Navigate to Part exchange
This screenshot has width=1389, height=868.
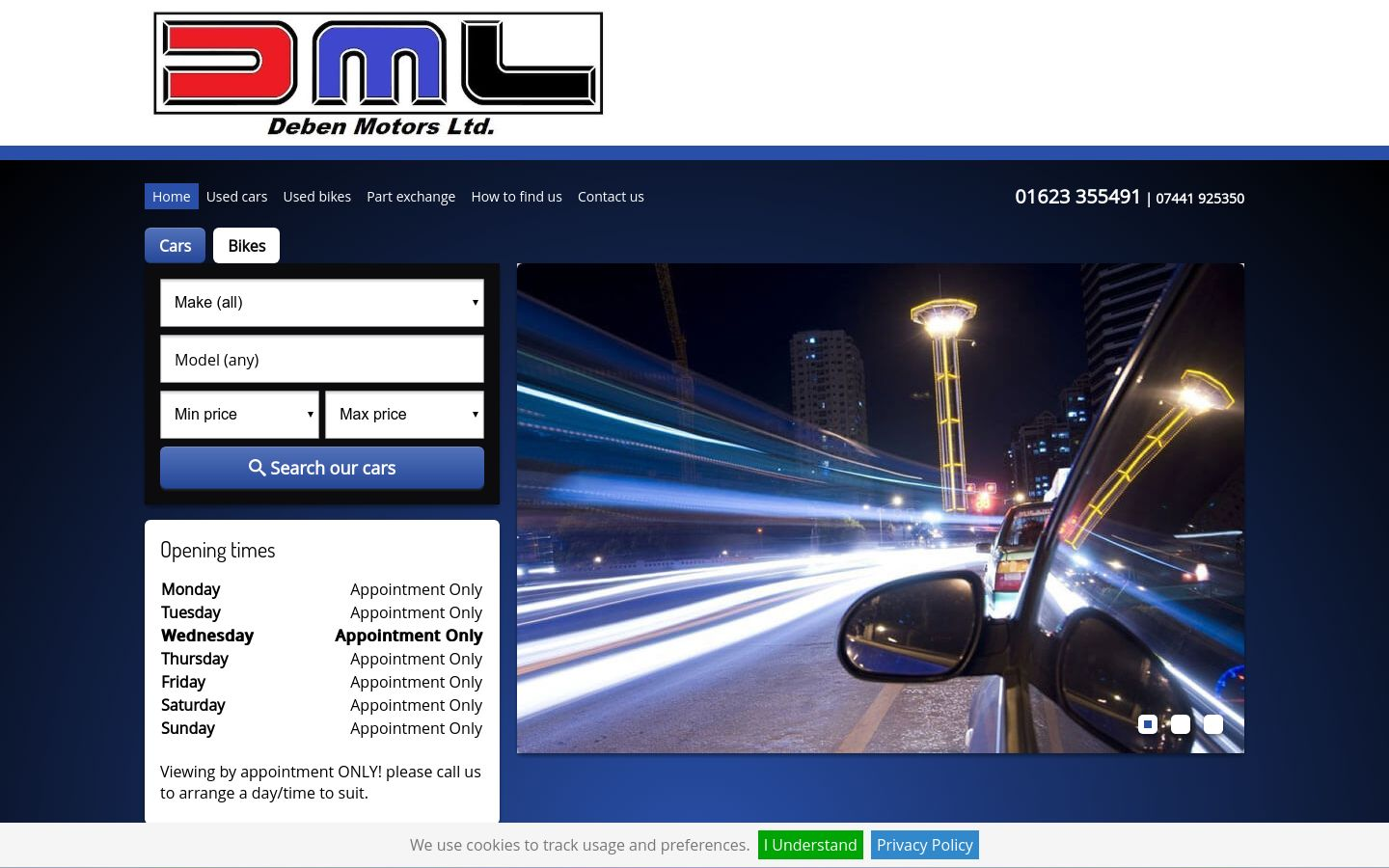pos(411,197)
